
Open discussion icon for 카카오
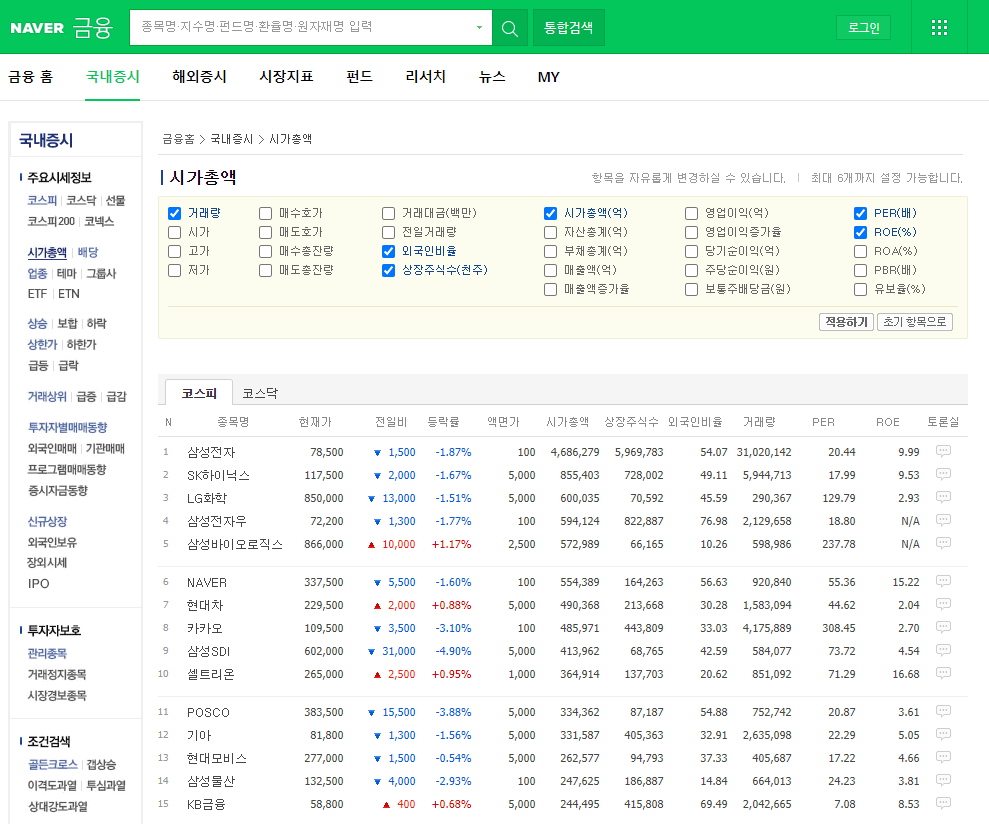pyautogui.click(x=943, y=627)
